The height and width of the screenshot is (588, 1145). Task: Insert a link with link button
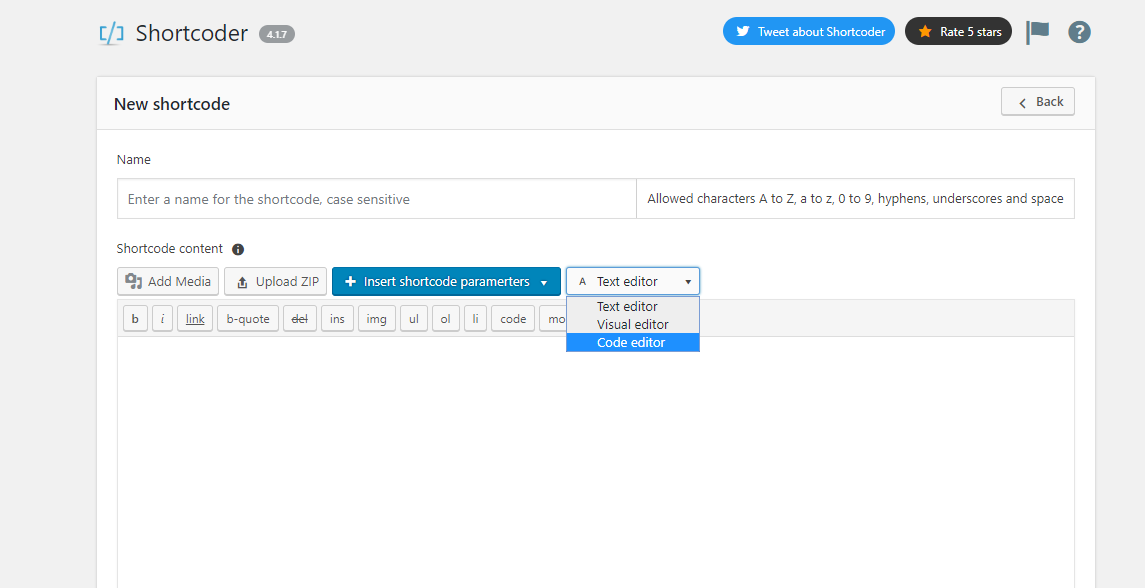pos(195,319)
